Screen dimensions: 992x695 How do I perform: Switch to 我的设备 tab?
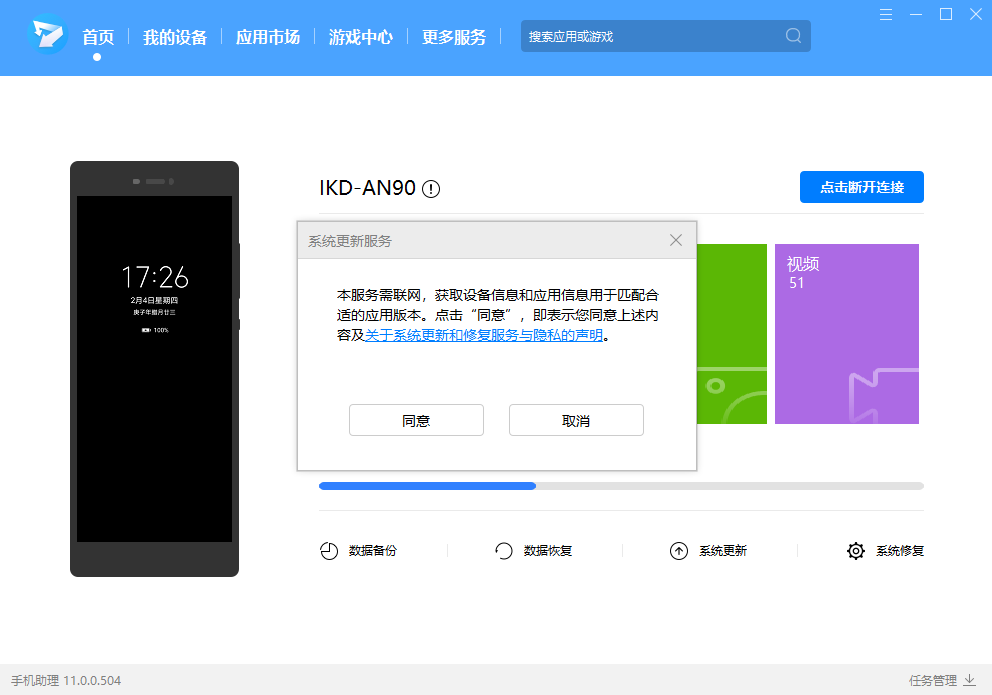tap(175, 37)
